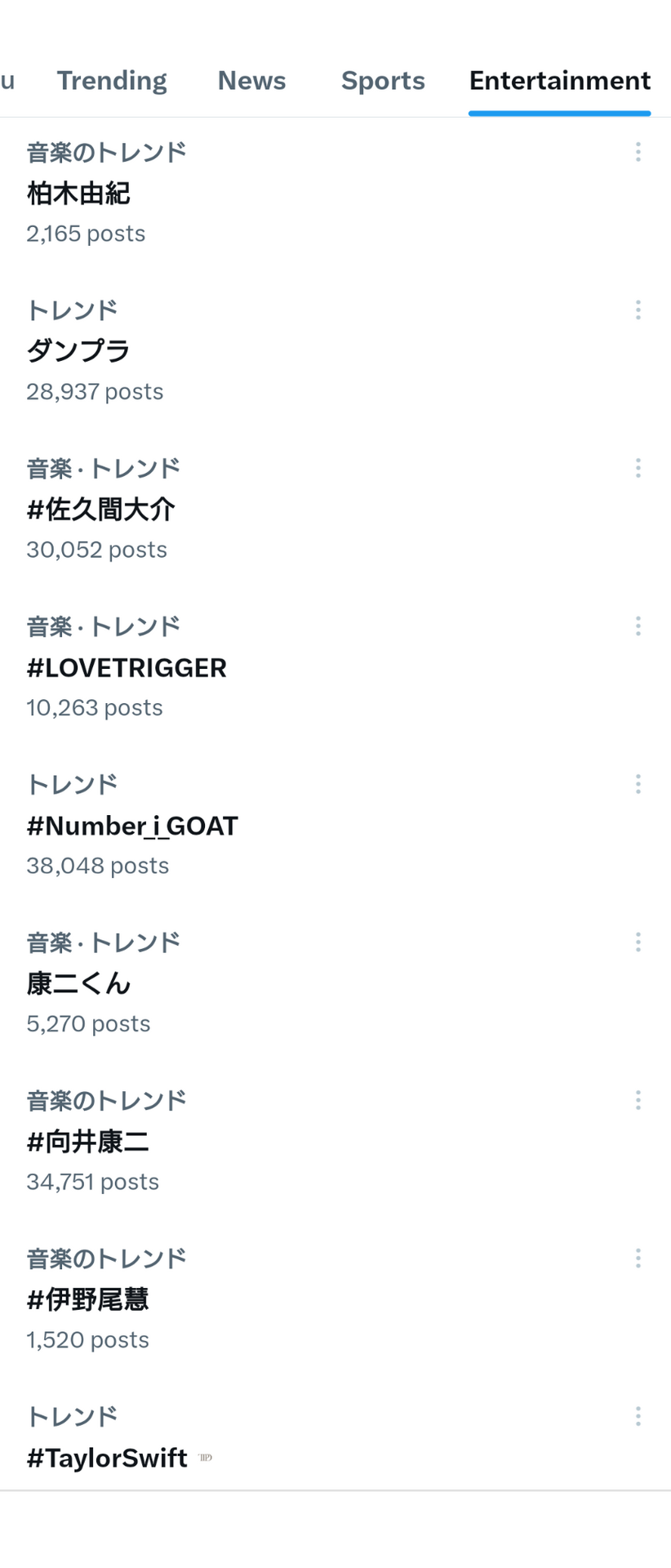This screenshot has height=1568, width=671.
Task: Switch to the Trending tab
Action: 112,81
